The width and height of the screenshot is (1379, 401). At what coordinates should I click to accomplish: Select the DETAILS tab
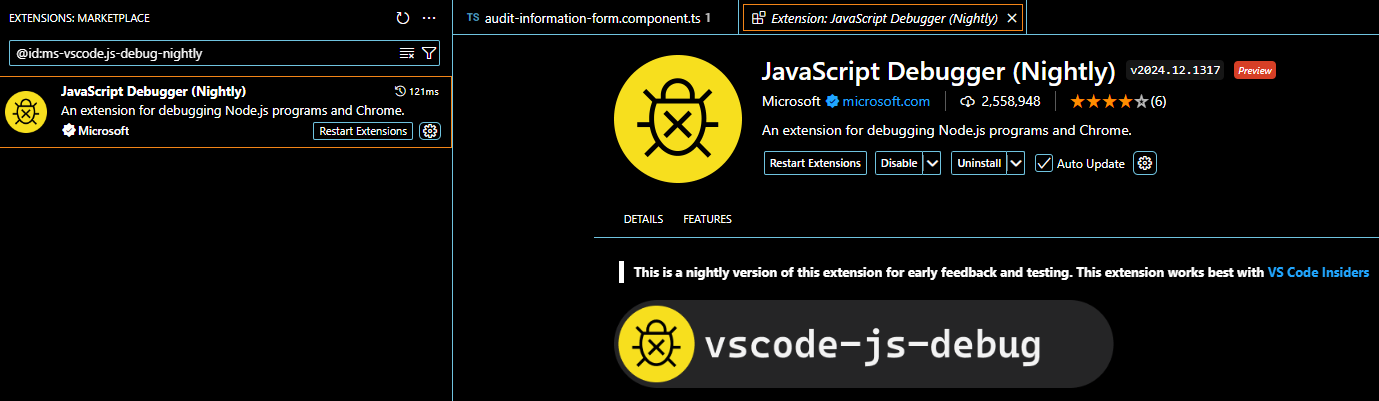coord(643,219)
